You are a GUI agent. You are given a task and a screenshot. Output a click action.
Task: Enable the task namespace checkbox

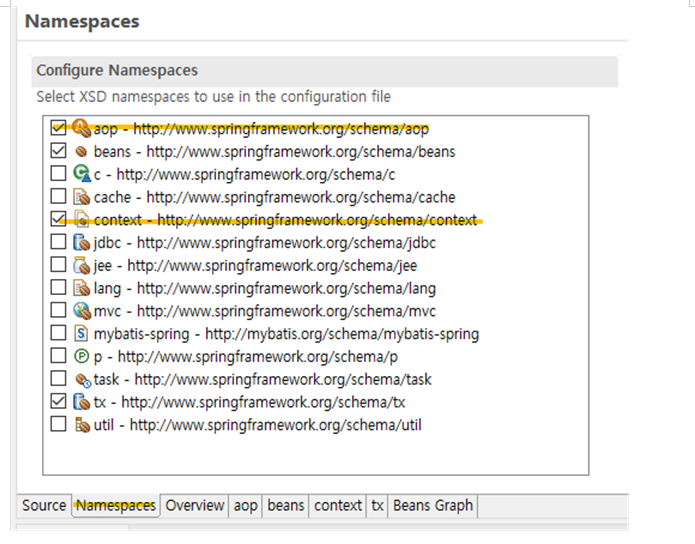59,379
